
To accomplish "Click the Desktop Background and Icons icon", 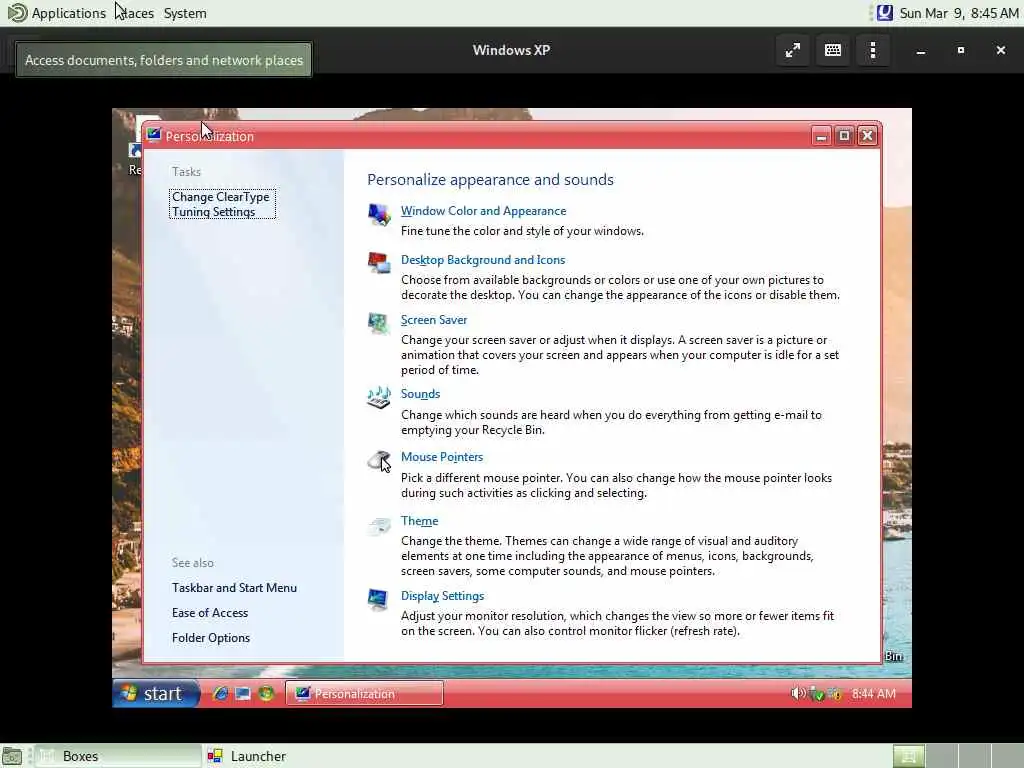I will [379, 263].
